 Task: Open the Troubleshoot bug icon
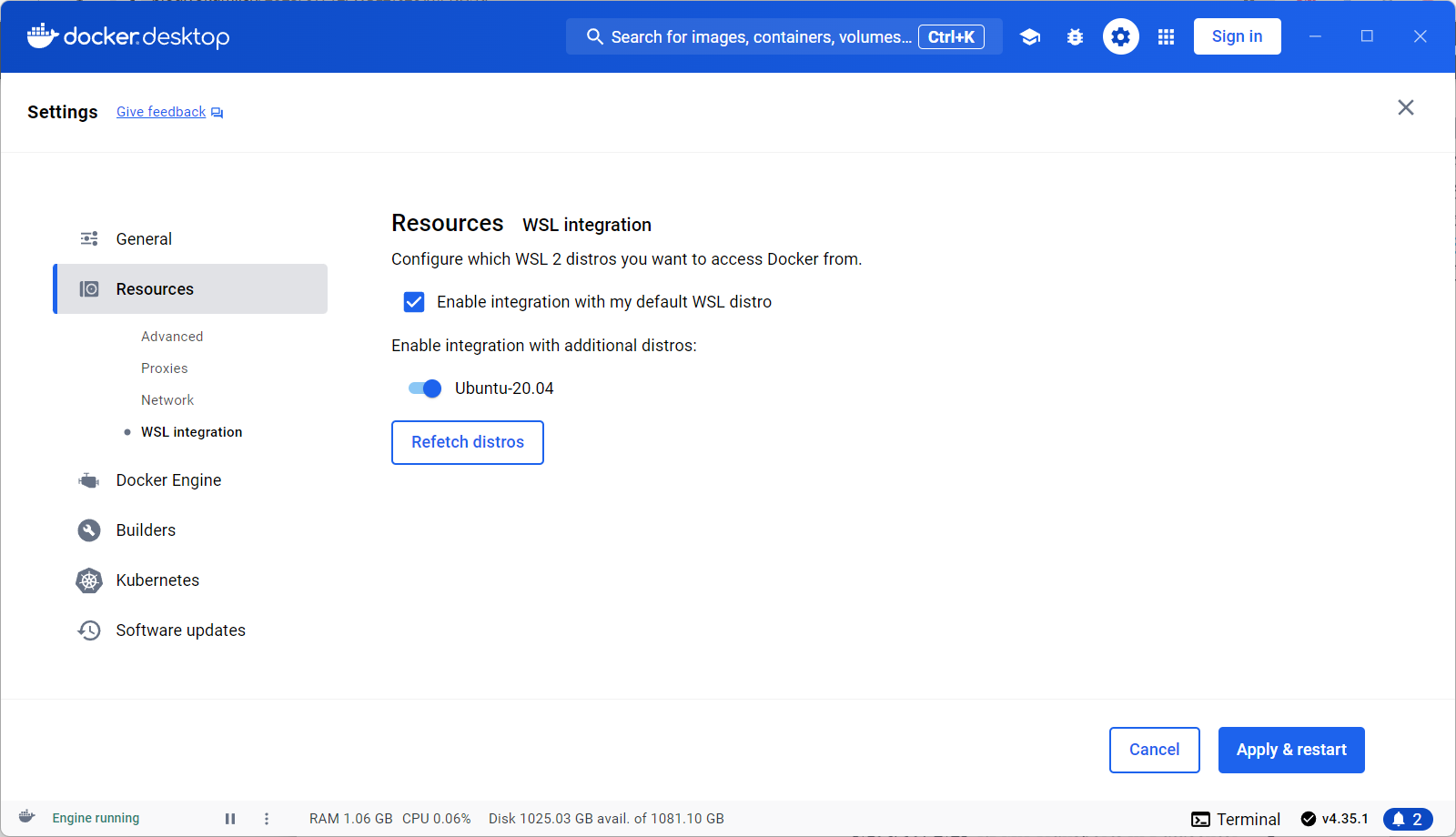1076,36
